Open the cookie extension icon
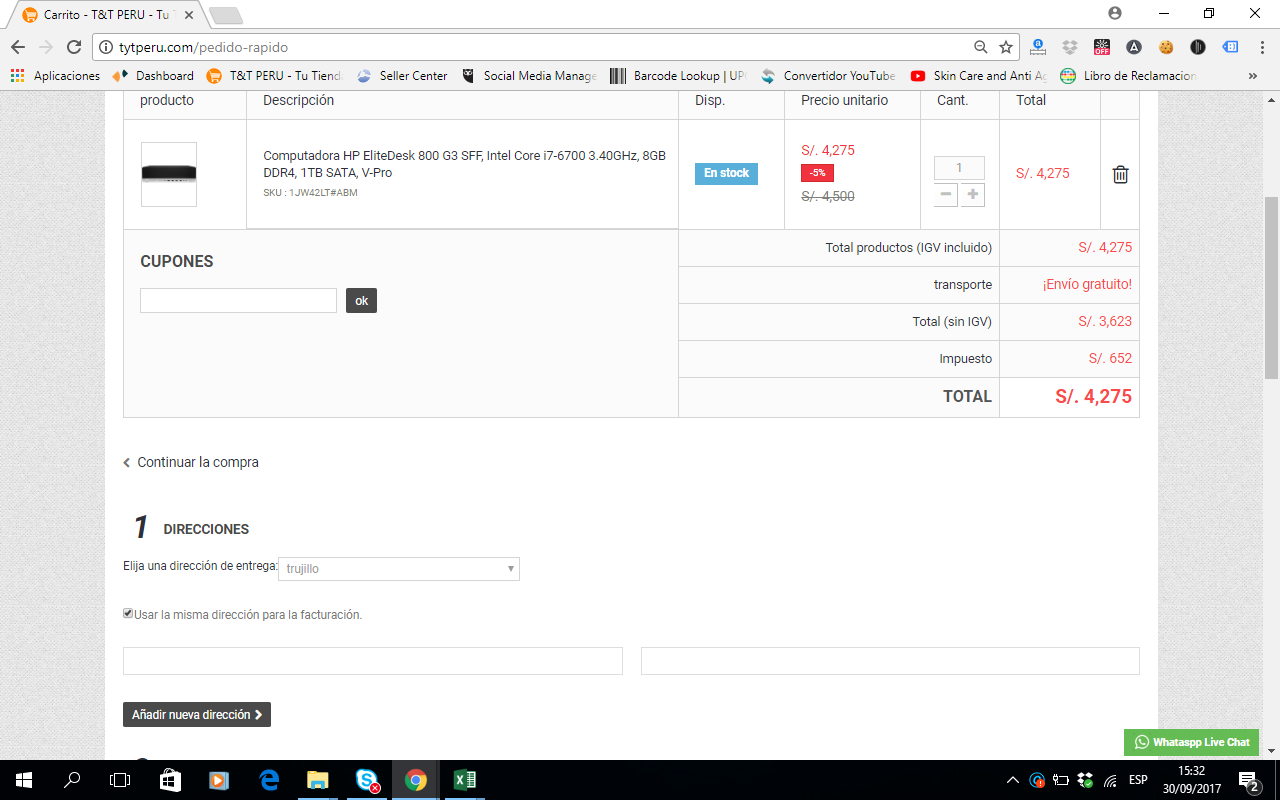Screen dimensions: 1280x800 (x=1166, y=47)
